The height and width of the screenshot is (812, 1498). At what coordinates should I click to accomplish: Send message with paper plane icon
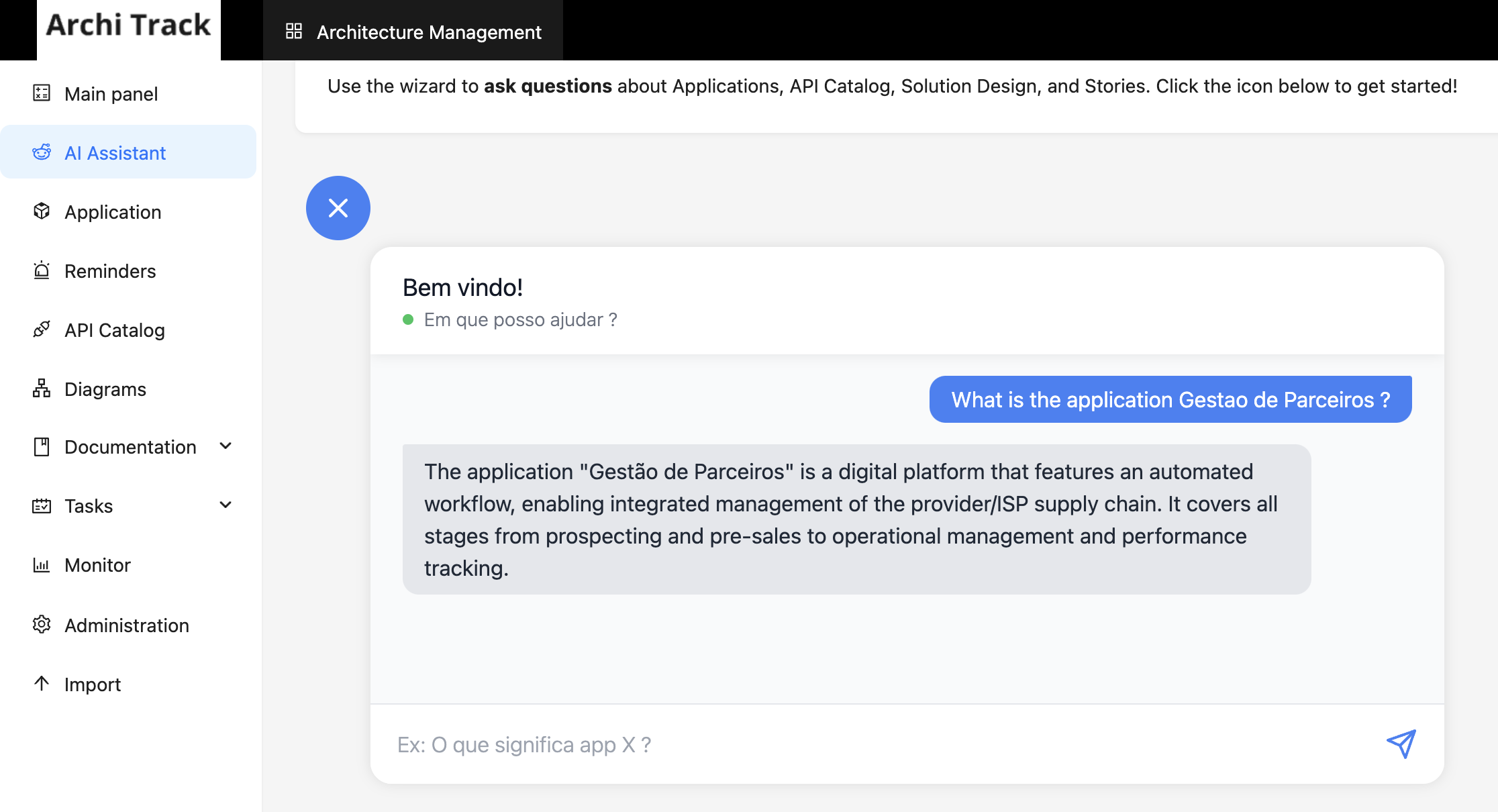pyautogui.click(x=1401, y=744)
